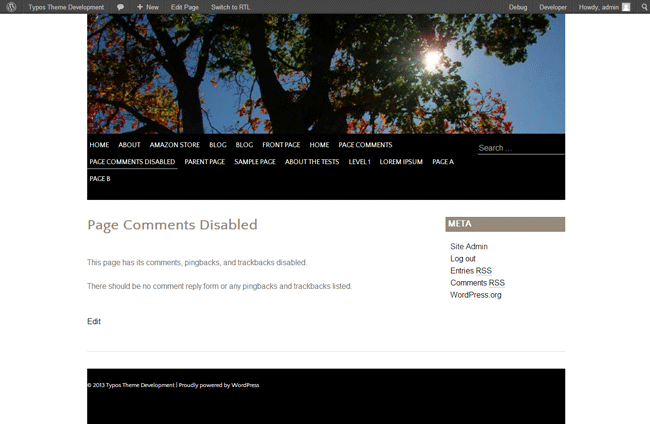The image size is (650, 424).
Task: Click the admin avatar thumbnail
Action: [x=626, y=7]
